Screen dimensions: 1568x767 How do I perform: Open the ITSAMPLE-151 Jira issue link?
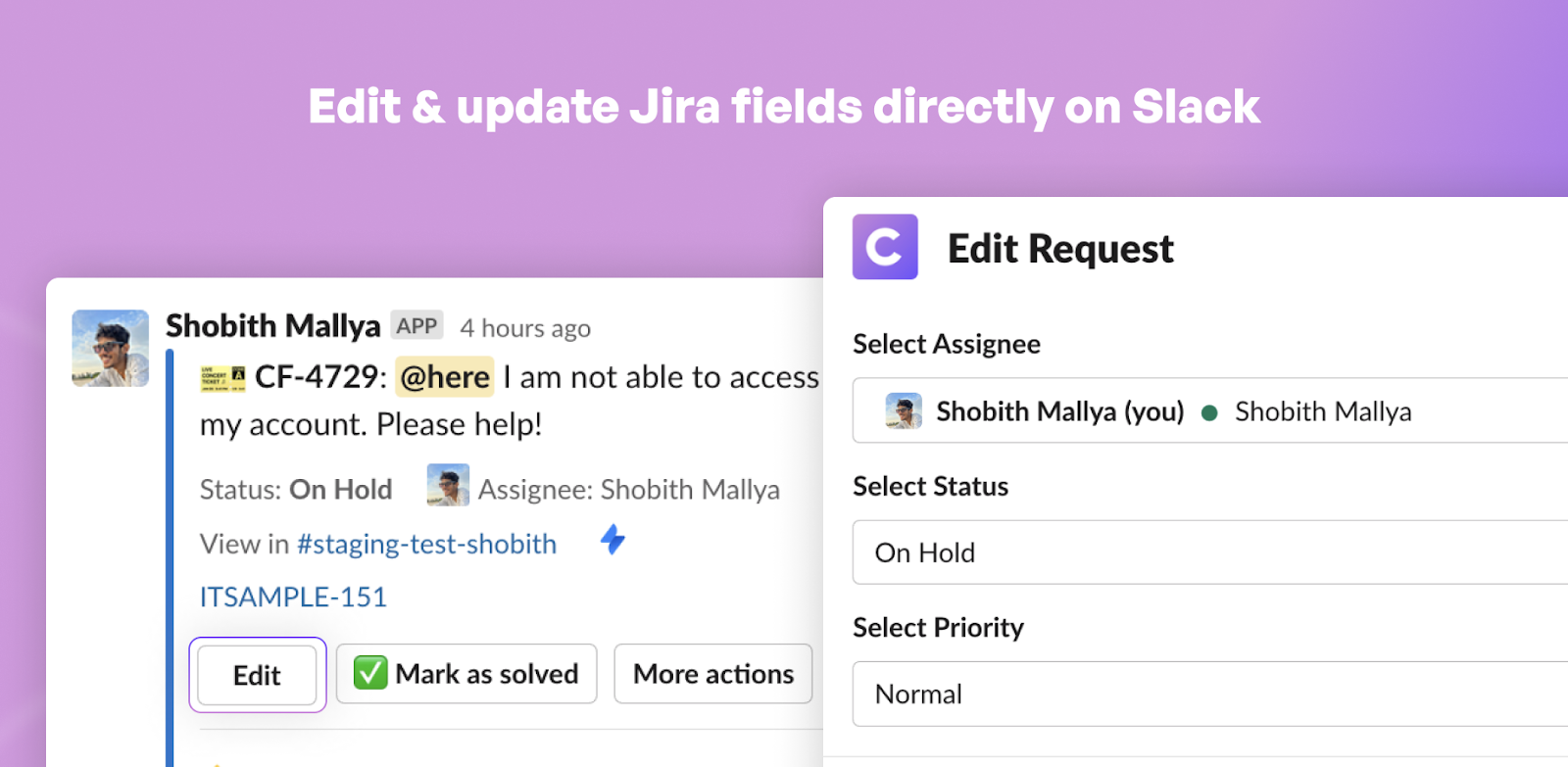pos(293,597)
